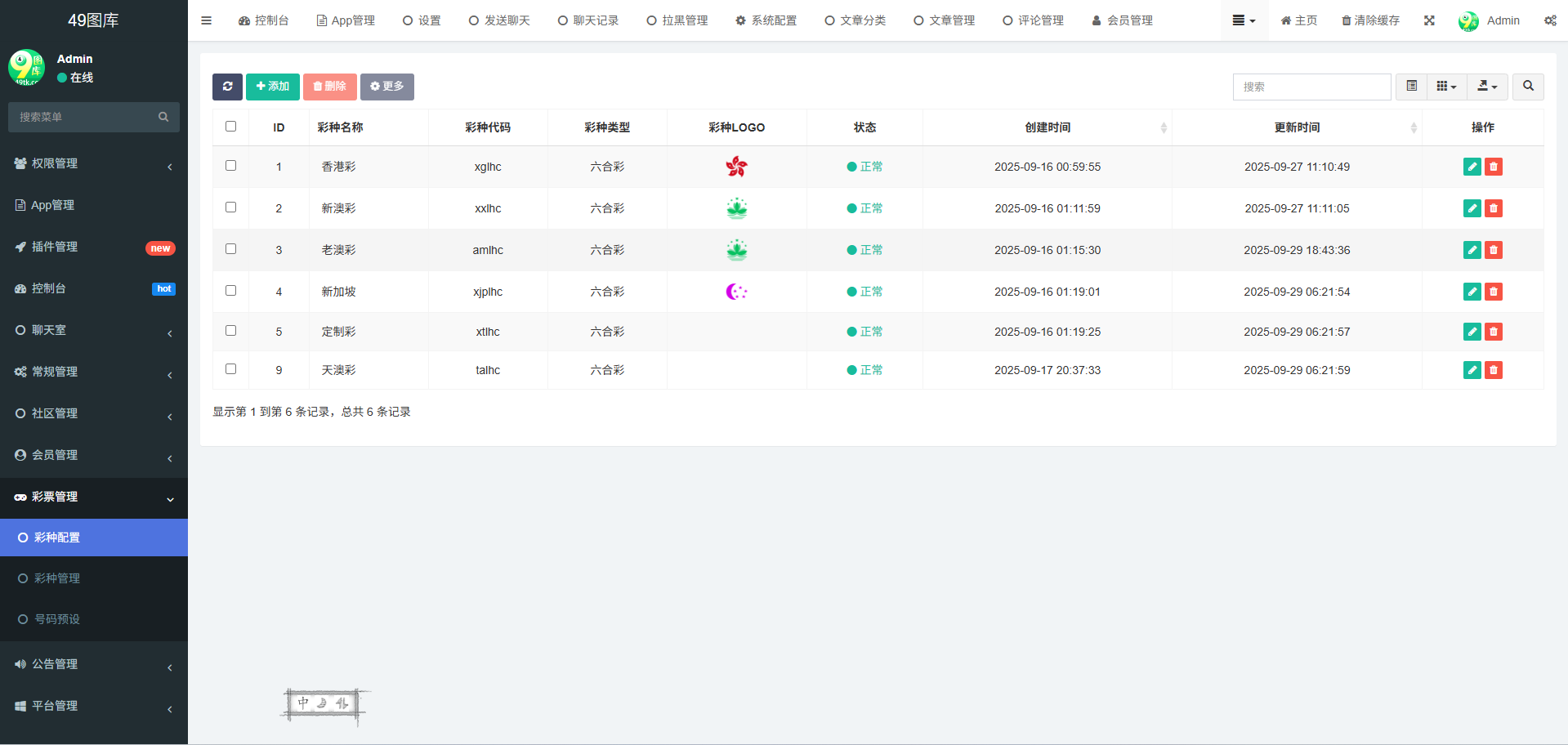Viewport: 1568px width, 745px height.
Task: Click the green edit icon for 香港彩
Action: point(1472,167)
